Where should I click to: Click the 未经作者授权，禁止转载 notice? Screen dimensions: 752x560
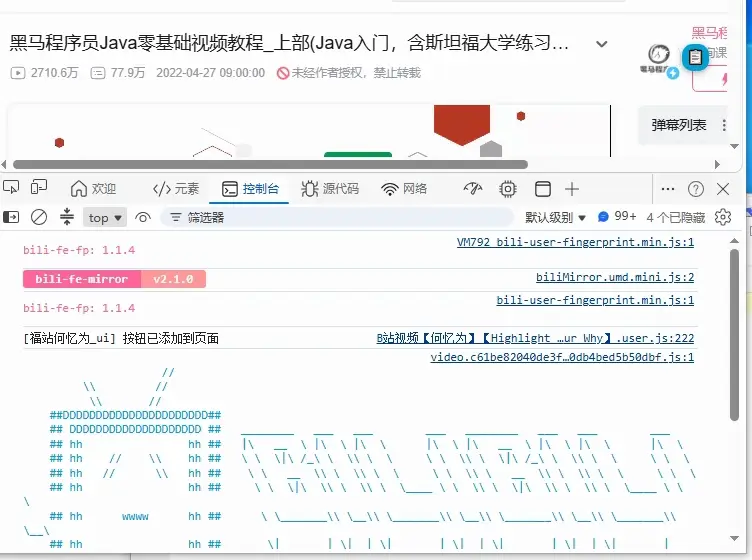[x=349, y=73]
